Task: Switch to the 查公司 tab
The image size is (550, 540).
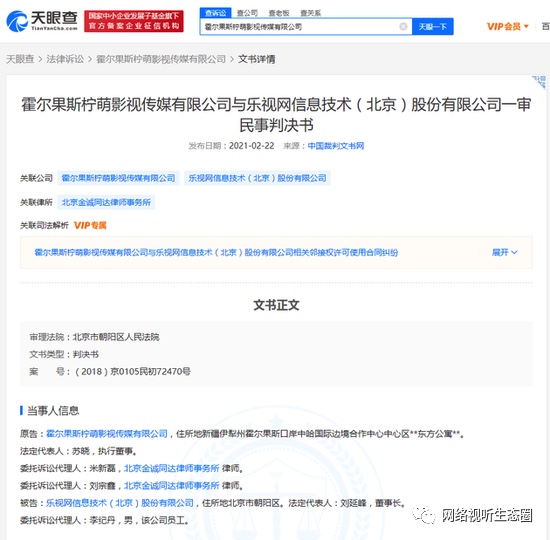Action: (247, 13)
